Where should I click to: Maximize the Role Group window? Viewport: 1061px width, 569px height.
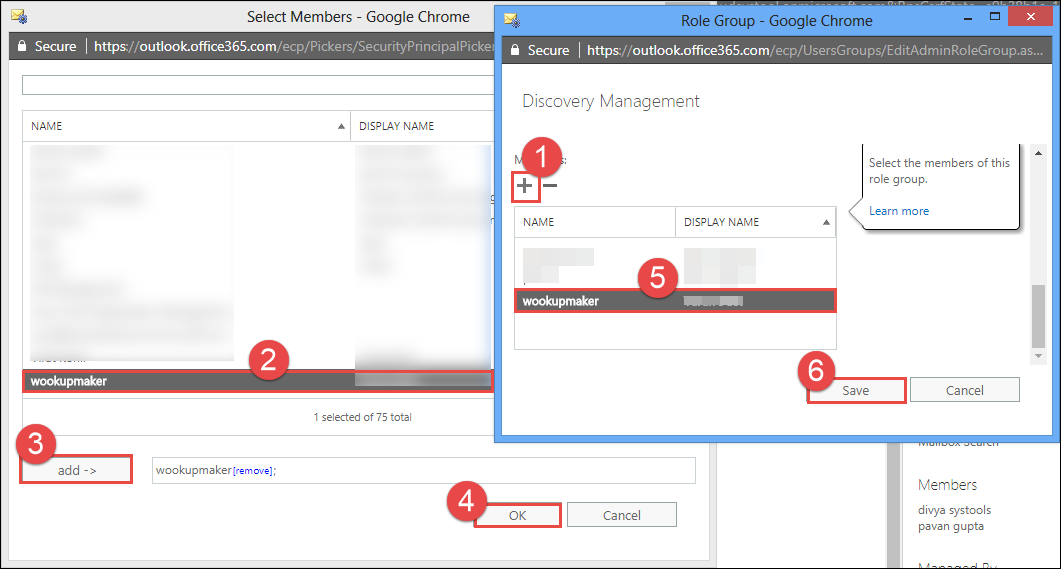(995, 17)
